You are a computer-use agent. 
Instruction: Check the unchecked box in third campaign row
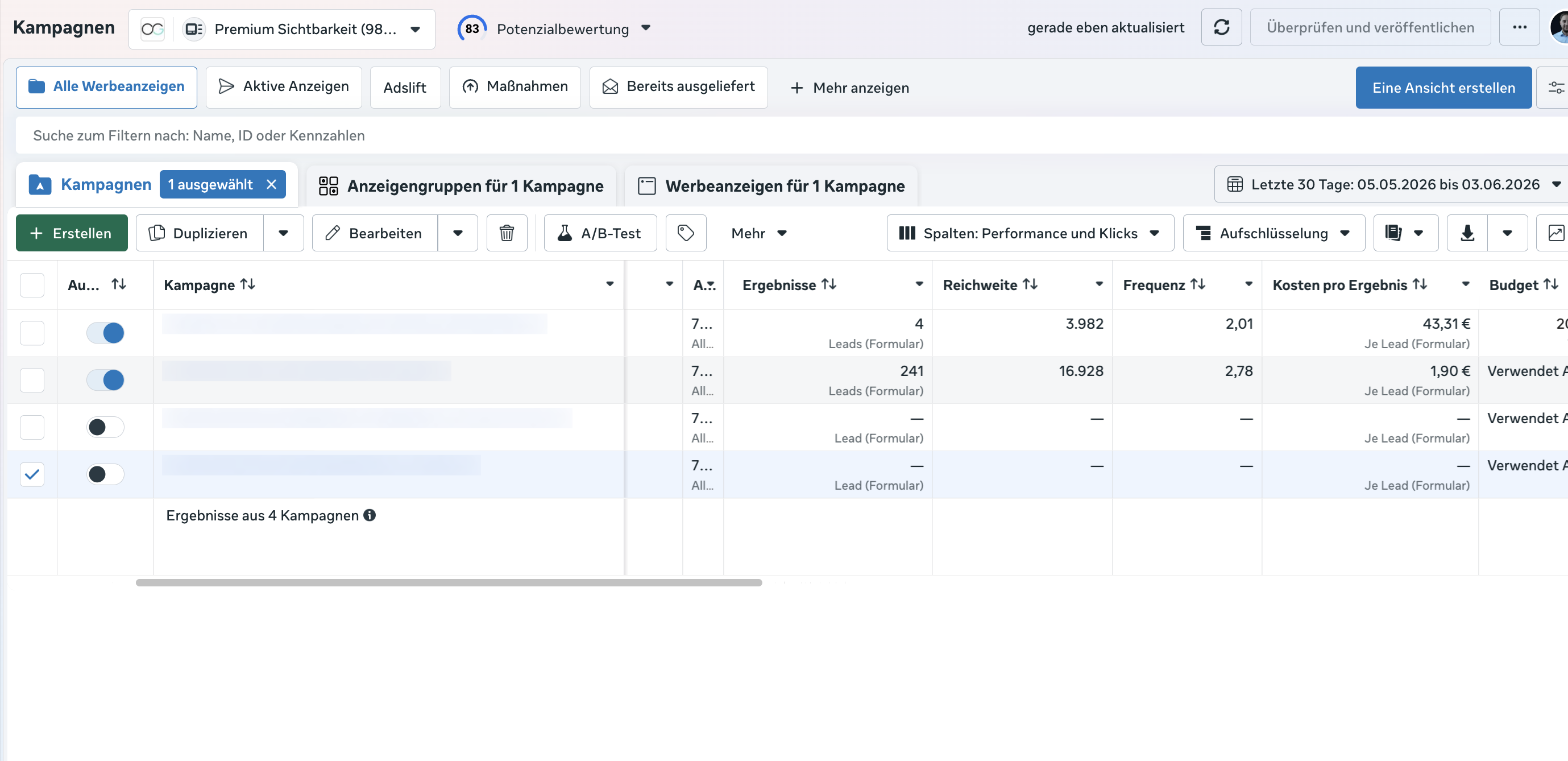32,427
